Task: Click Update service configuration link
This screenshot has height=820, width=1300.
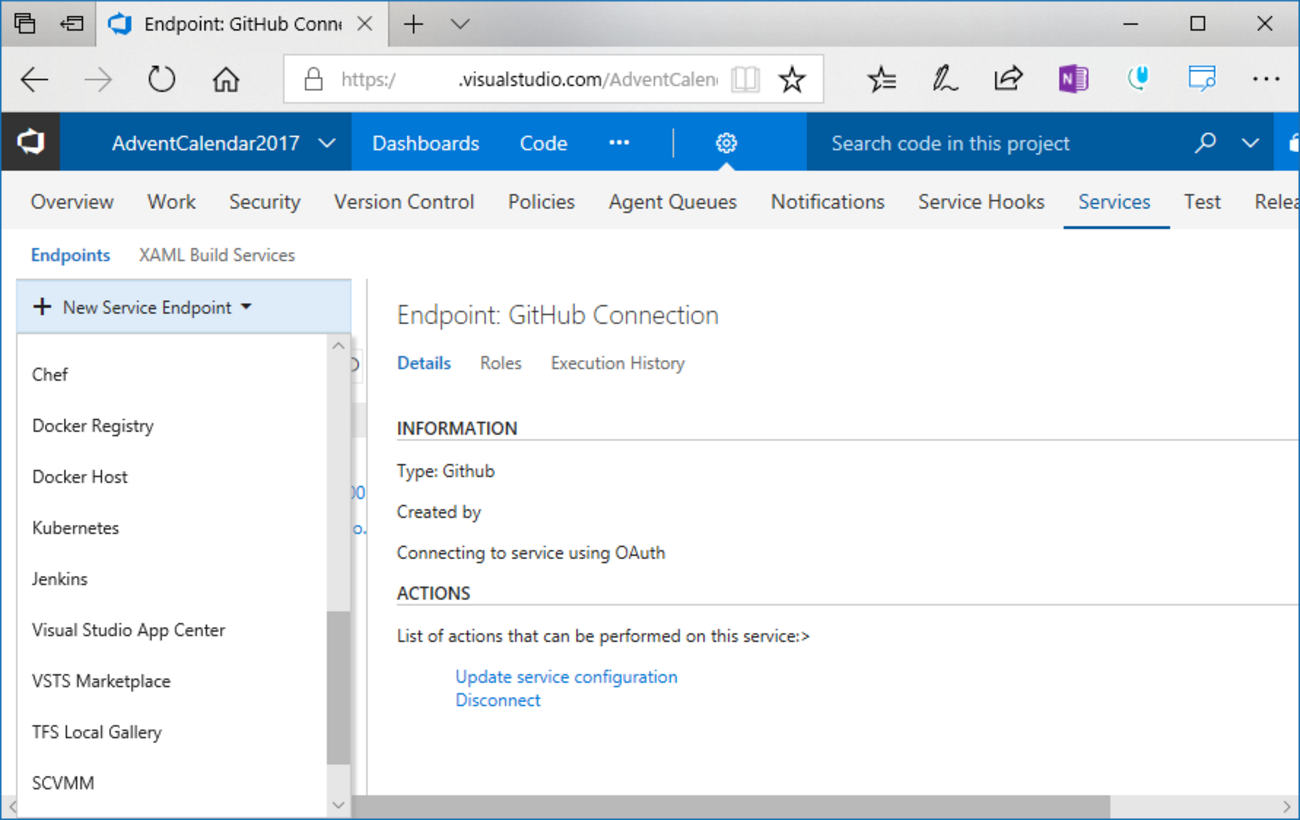Action: coord(566,677)
